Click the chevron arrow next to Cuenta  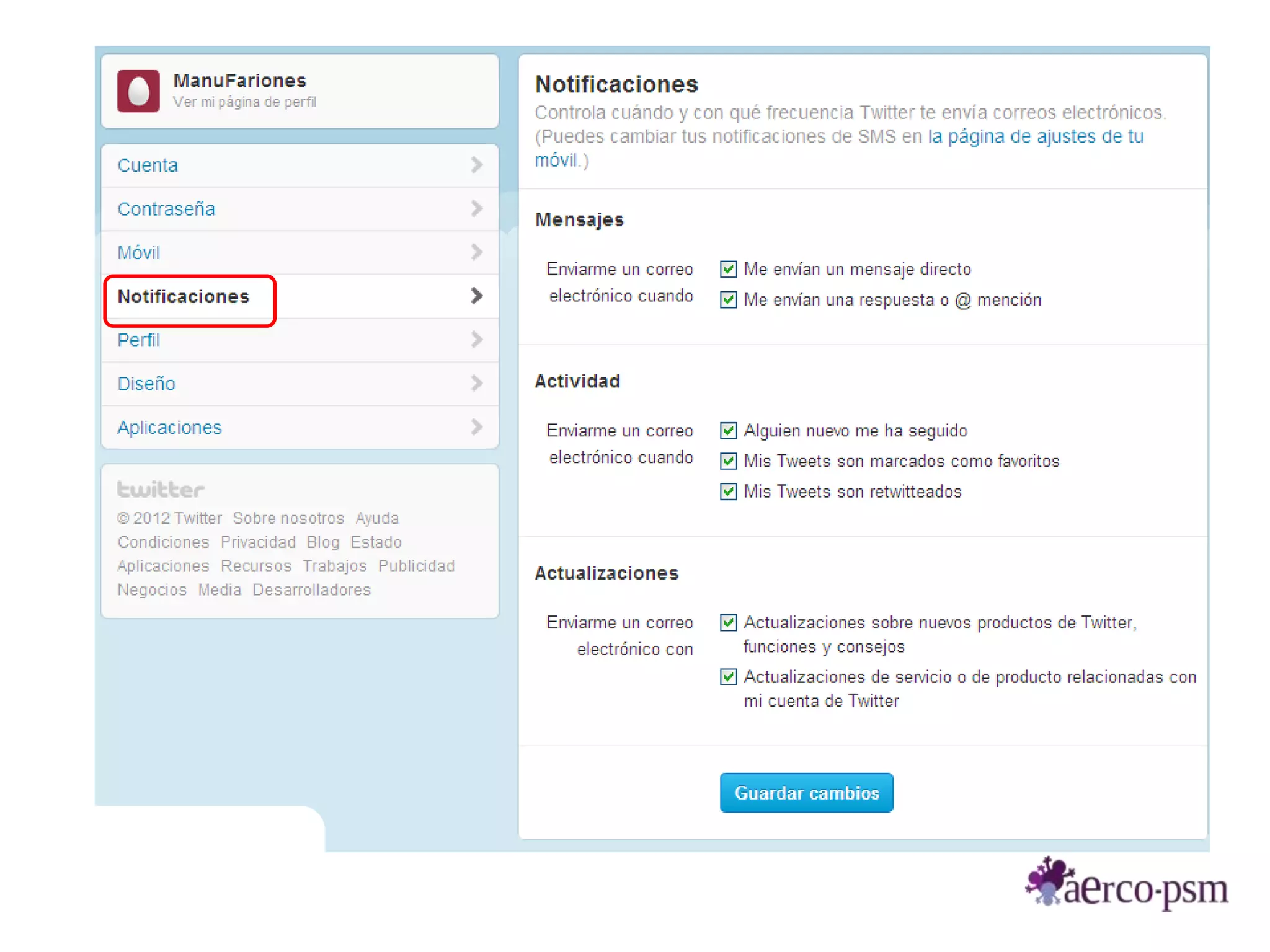(x=476, y=165)
